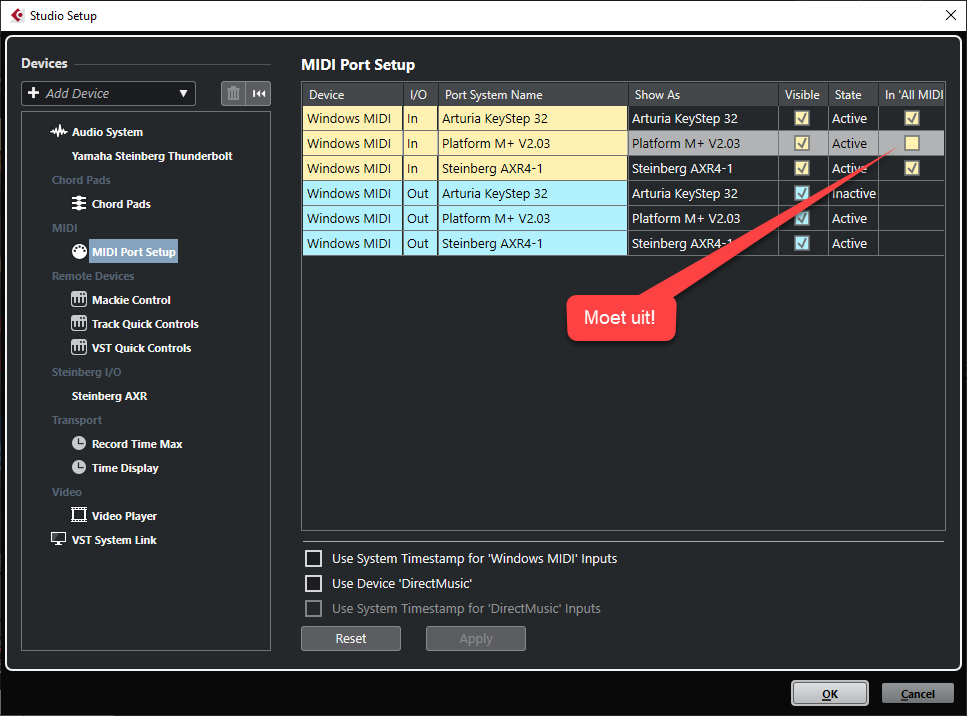967x716 pixels.
Task: Select VST Quick Controls entry
Action: (141, 348)
